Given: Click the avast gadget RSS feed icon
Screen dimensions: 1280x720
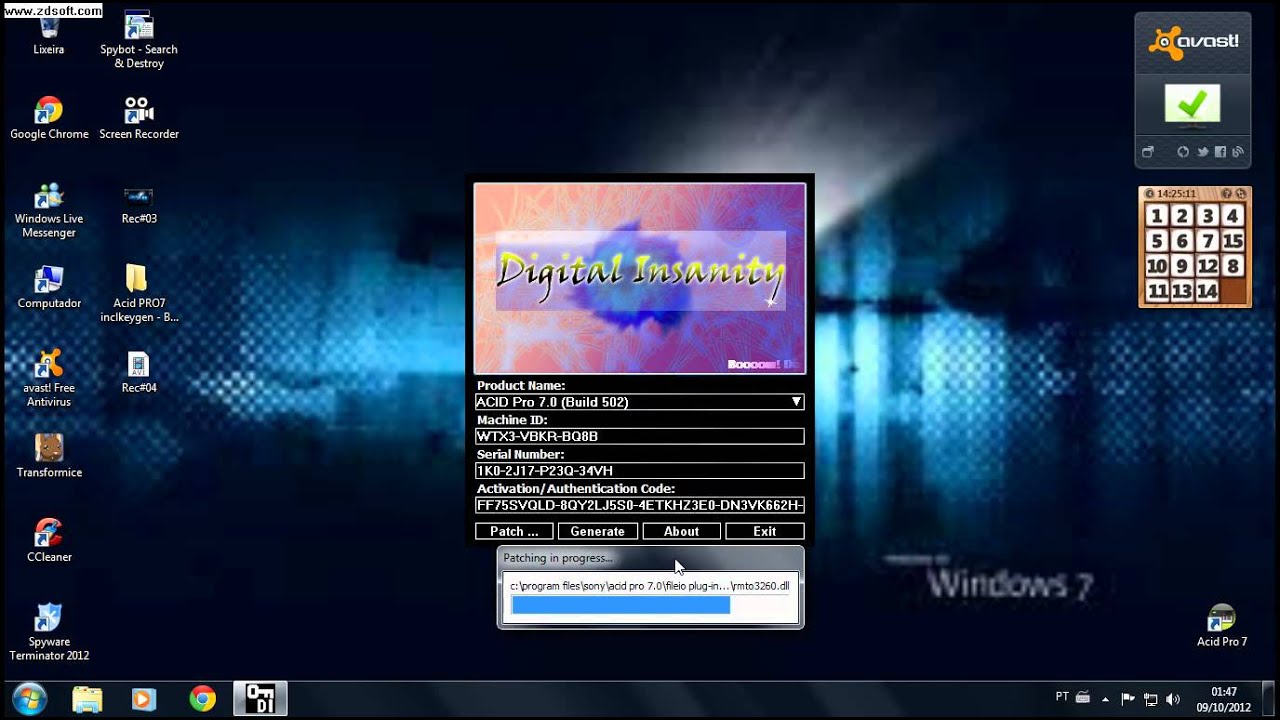Looking at the screenshot, I should tap(1238, 152).
